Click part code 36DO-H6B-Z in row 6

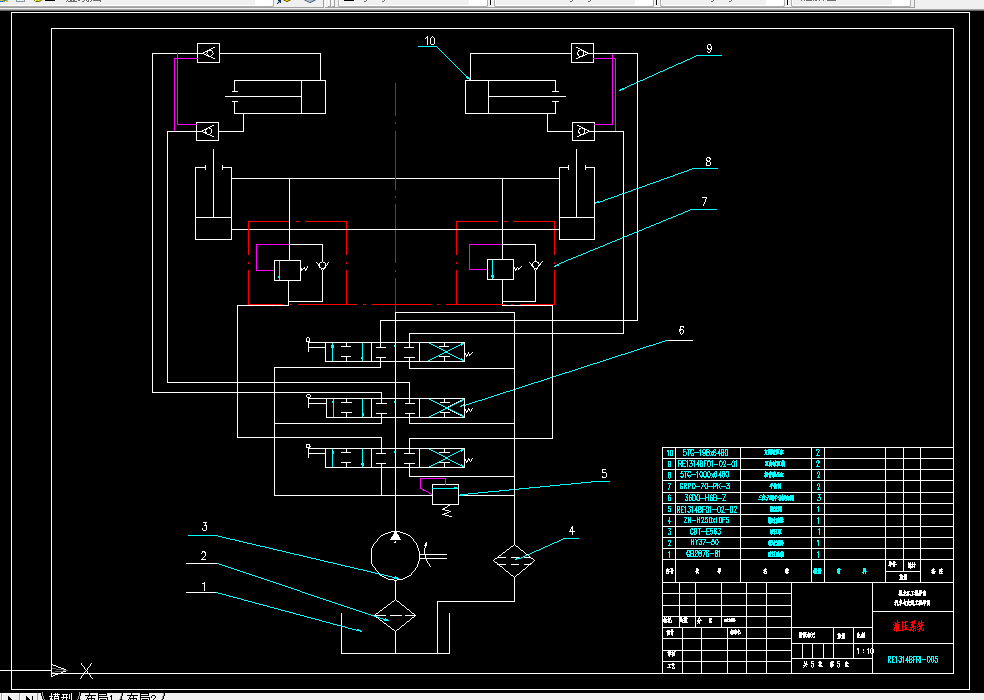pos(705,498)
